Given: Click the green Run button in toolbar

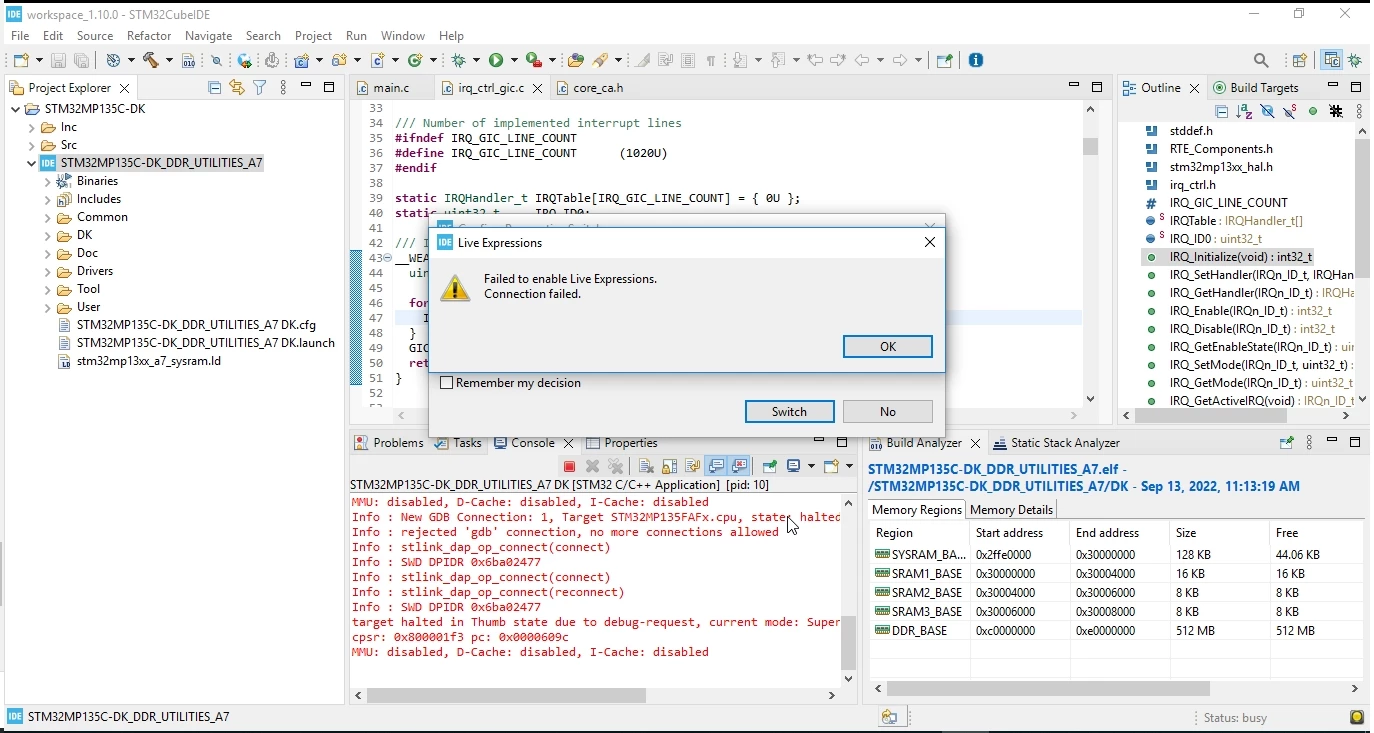Looking at the screenshot, I should [497, 60].
